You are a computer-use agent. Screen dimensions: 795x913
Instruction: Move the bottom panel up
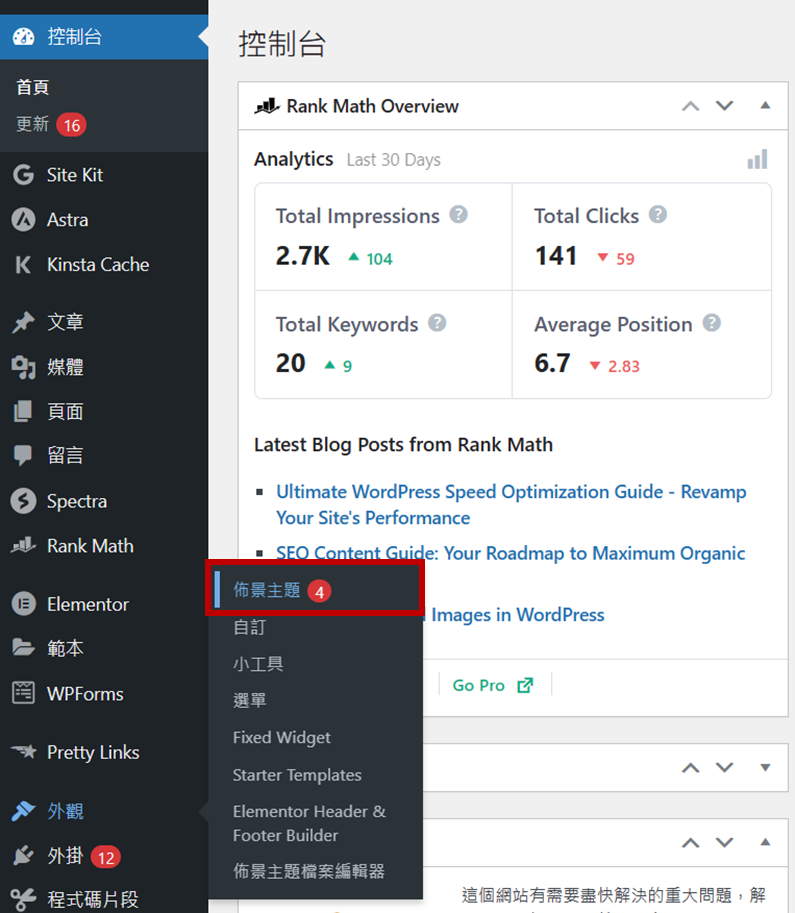click(691, 843)
